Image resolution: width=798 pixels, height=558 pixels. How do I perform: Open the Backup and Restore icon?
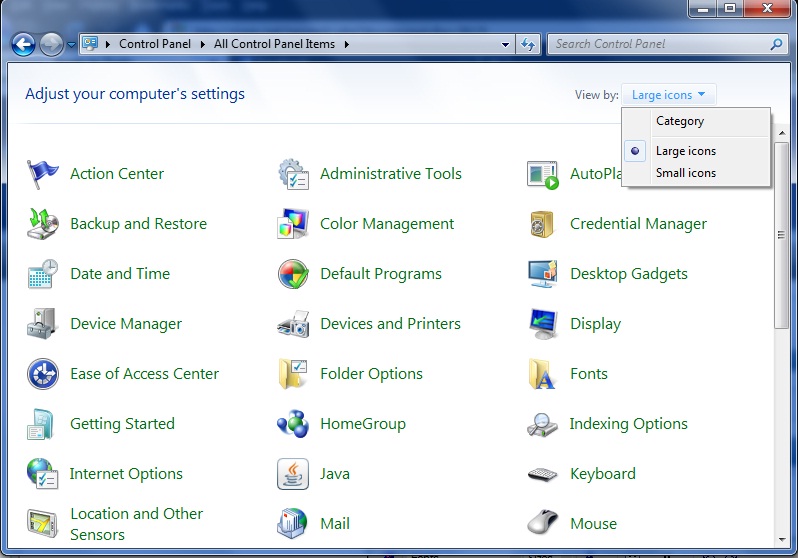(42, 224)
